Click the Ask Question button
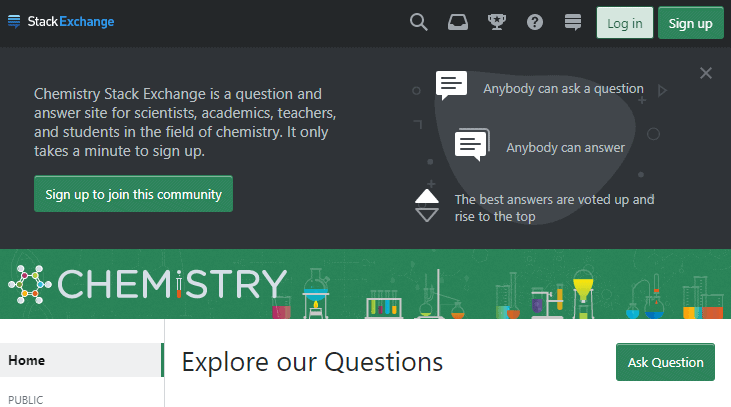The image size is (731, 407). (665, 362)
